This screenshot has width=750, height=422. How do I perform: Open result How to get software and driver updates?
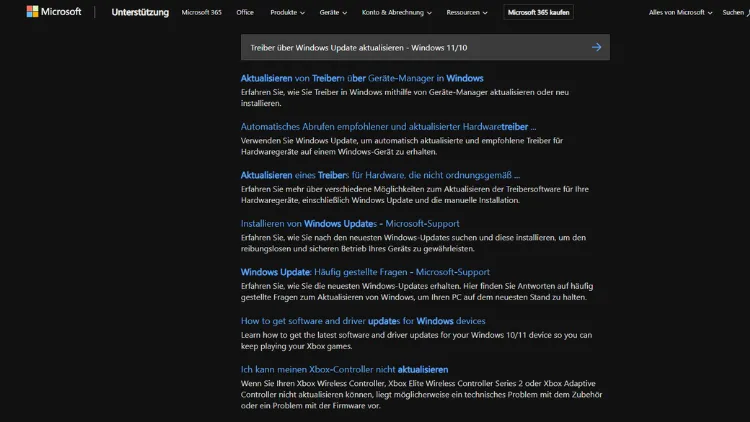coord(363,321)
